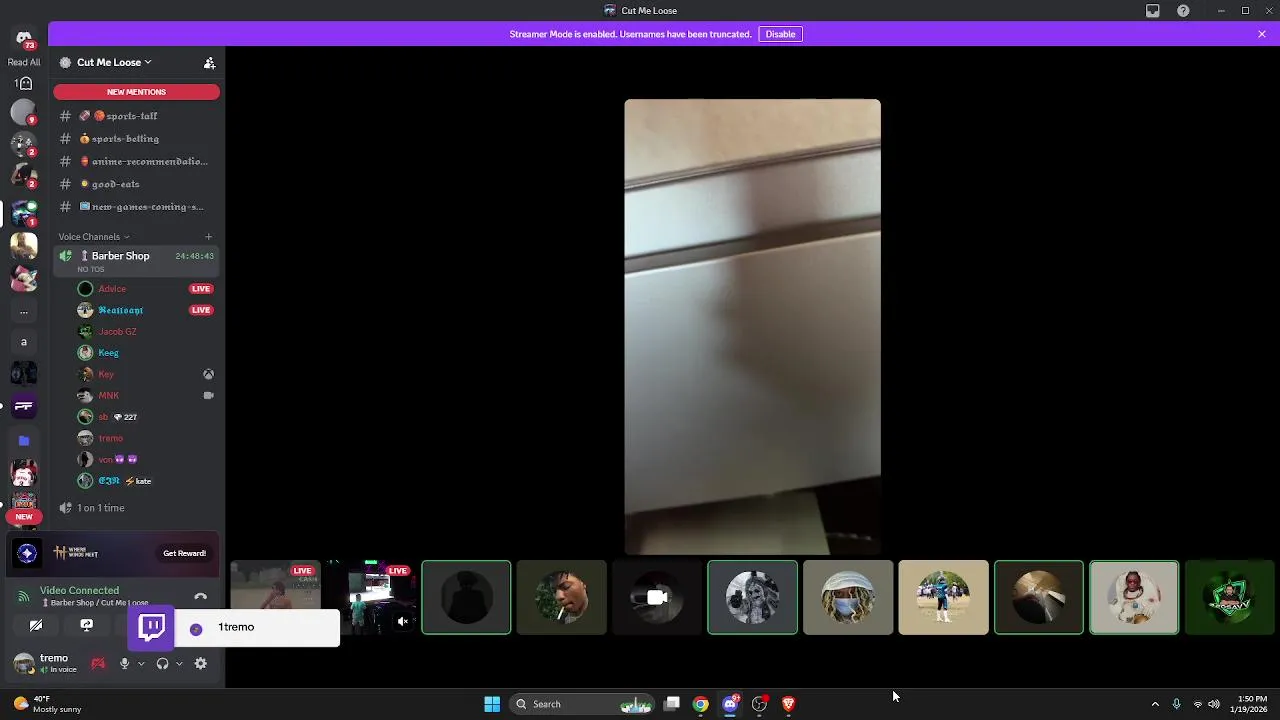Select the server icon labeled a
The width and height of the screenshot is (1280, 720).
point(24,342)
